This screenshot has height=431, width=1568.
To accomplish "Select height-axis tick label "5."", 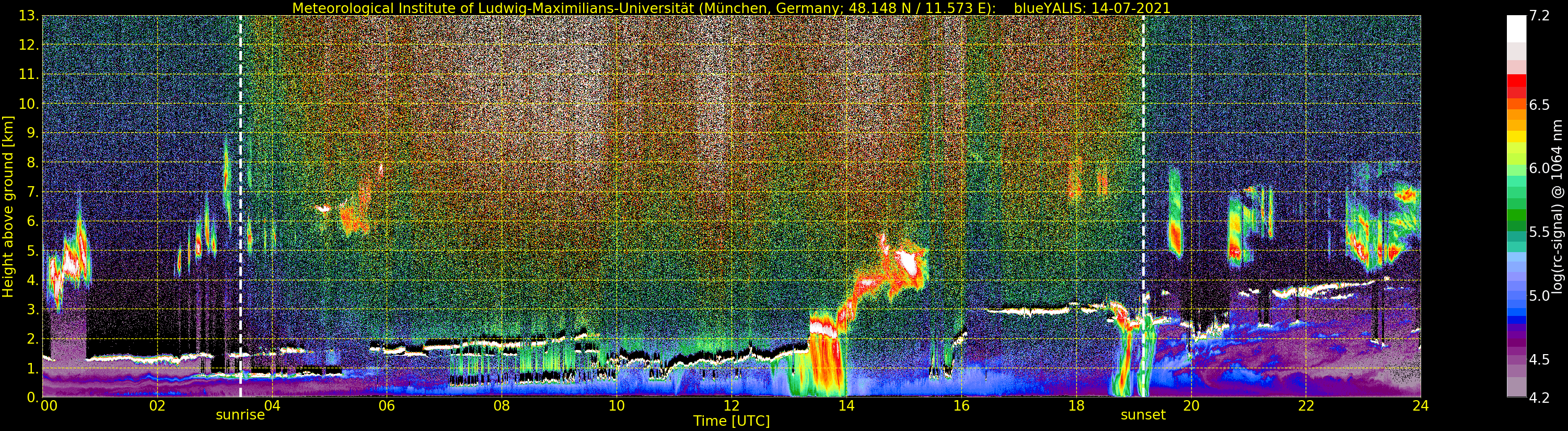I will coord(32,251).
